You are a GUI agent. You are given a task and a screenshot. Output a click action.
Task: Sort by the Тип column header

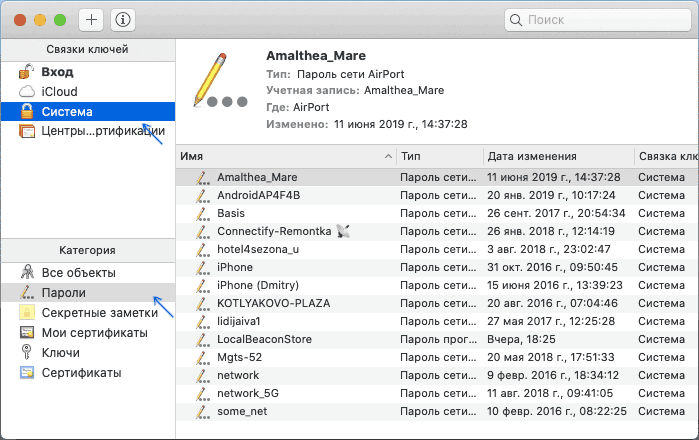pyautogui.click(x=440, y=156)
